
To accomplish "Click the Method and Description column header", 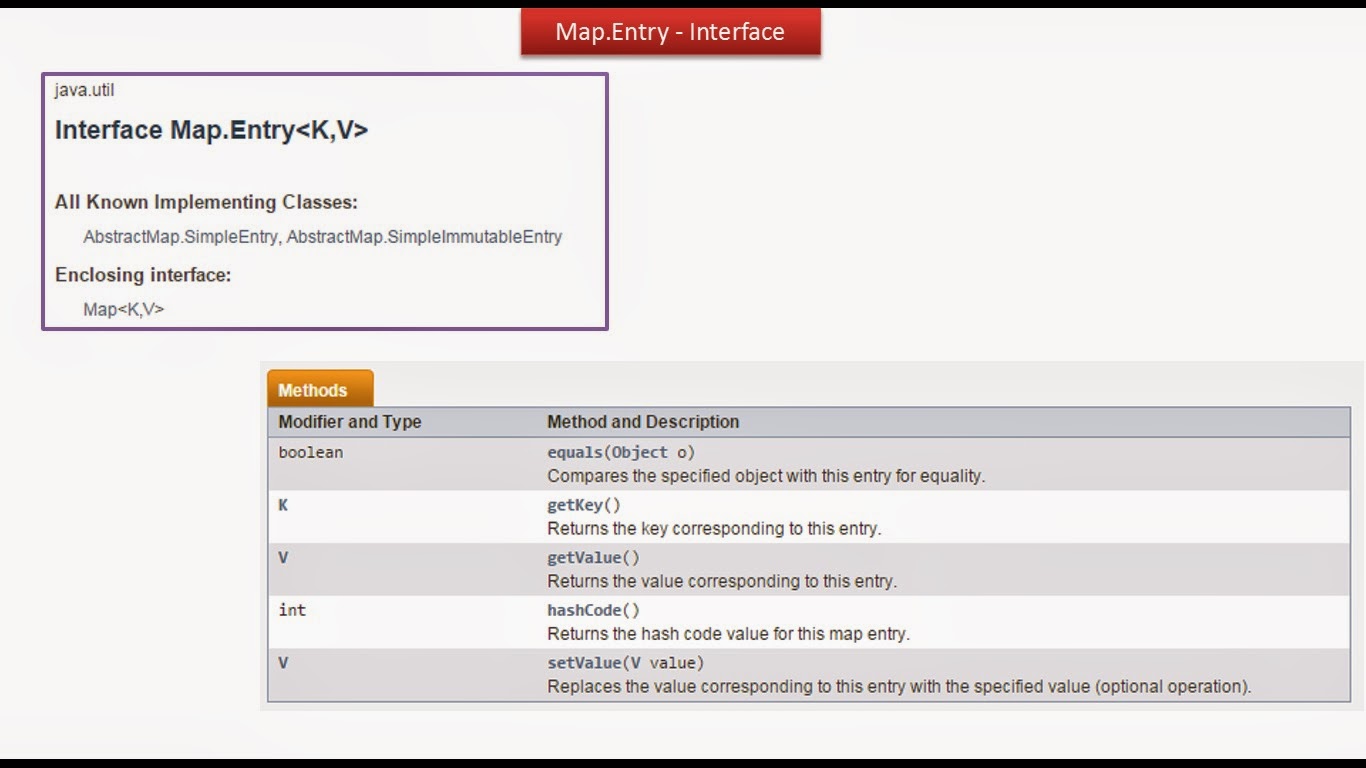I will click(x=641, y=421).
